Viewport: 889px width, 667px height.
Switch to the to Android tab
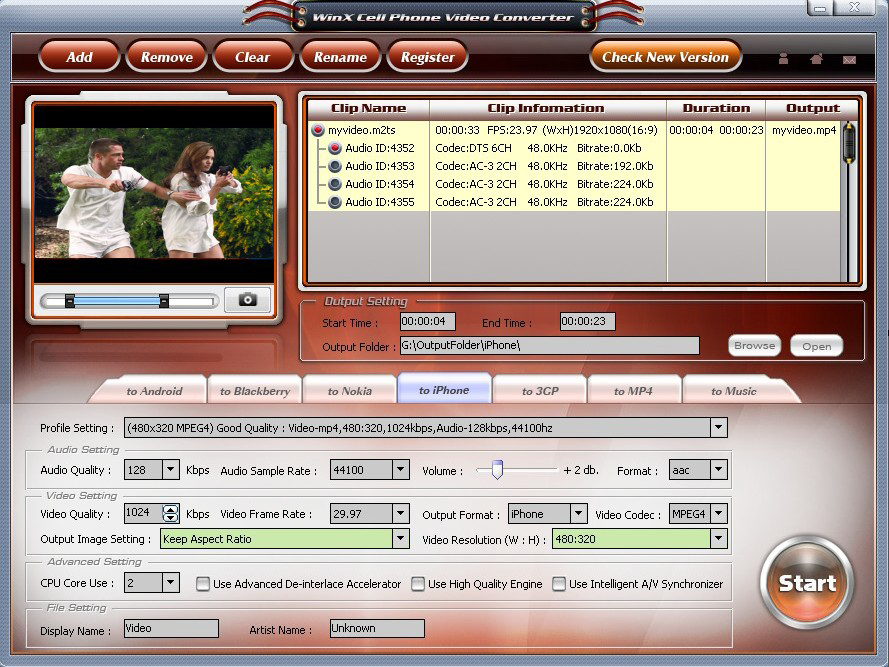[x=154, y=390]
